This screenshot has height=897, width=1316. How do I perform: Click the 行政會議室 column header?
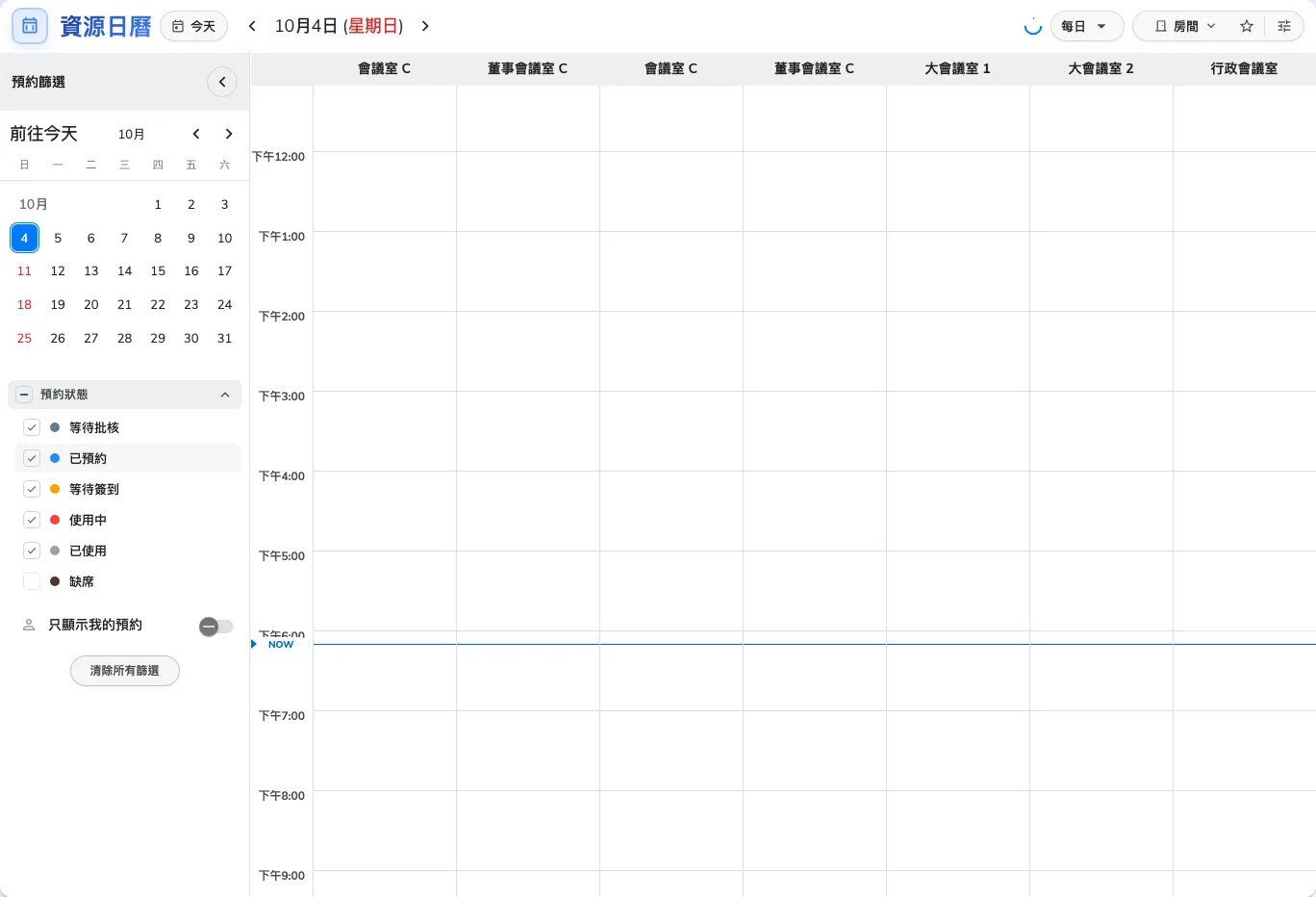pos(1244,68)
